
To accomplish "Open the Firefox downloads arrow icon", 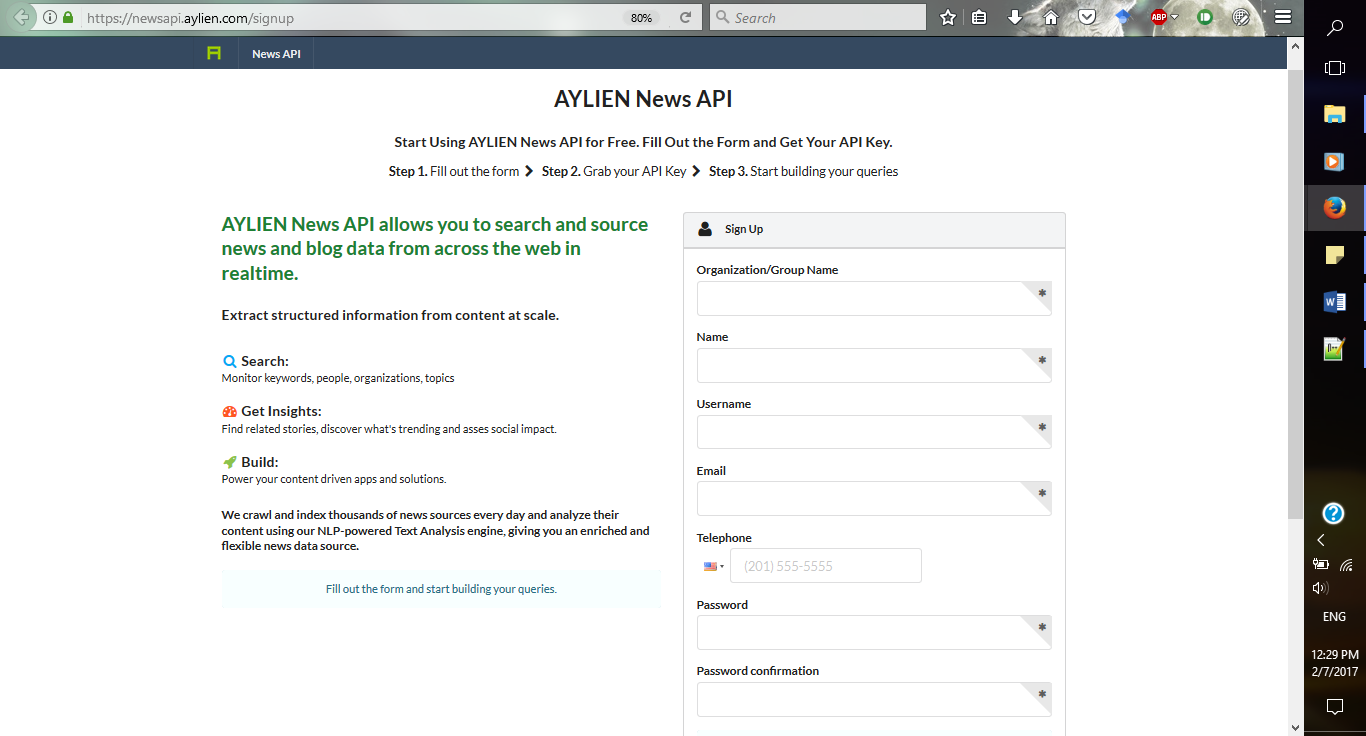I will 1015,17.
